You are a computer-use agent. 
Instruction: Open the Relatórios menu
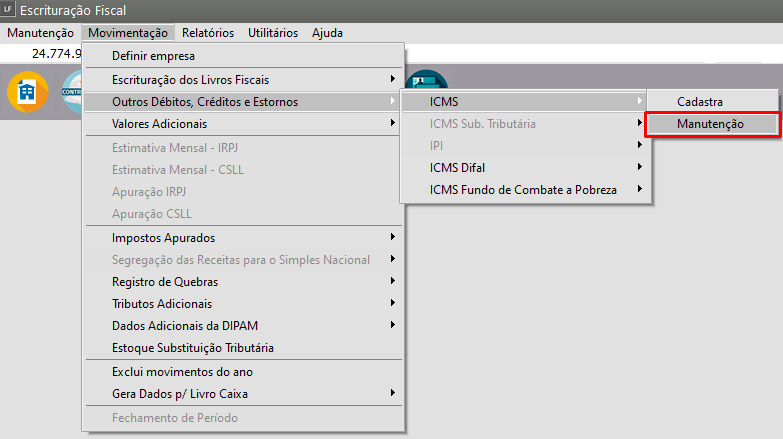(x=210, y=32)
